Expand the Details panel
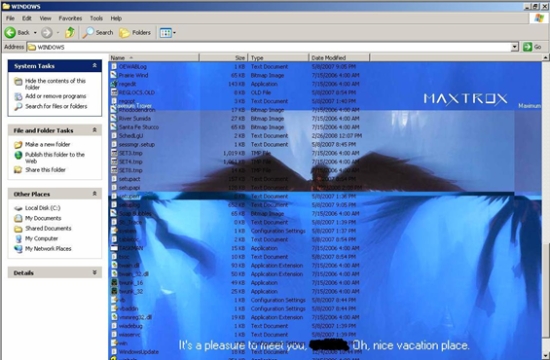This screenshot has width=550, height=360. coord(94,273)
